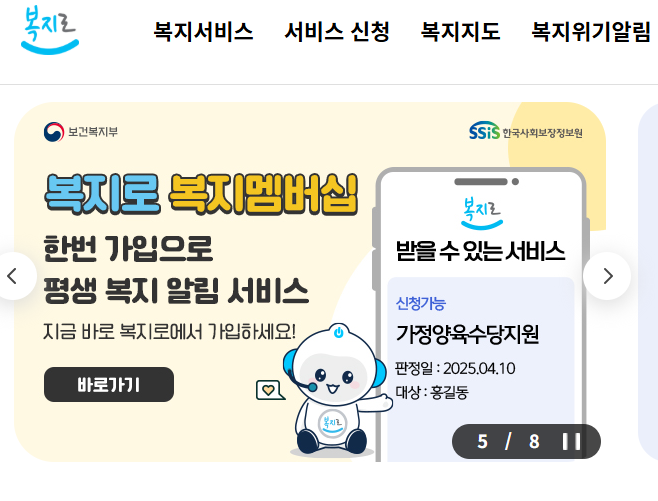Click the 복지로 복지멤버십 banner title
This screenshot has height=501, width=658.
click(201, 194)
